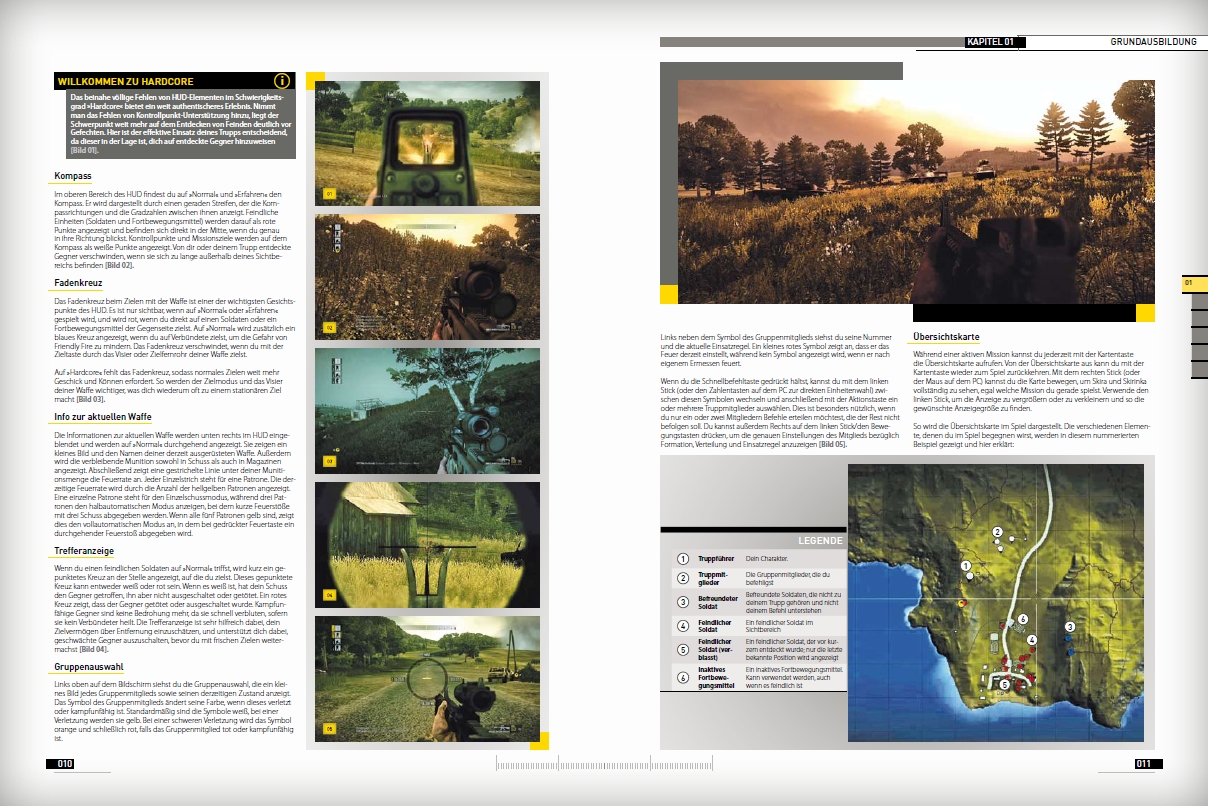The image size is (1208, 806).
Task: Click marker 1 on the overview map
Action: point(967,566)
